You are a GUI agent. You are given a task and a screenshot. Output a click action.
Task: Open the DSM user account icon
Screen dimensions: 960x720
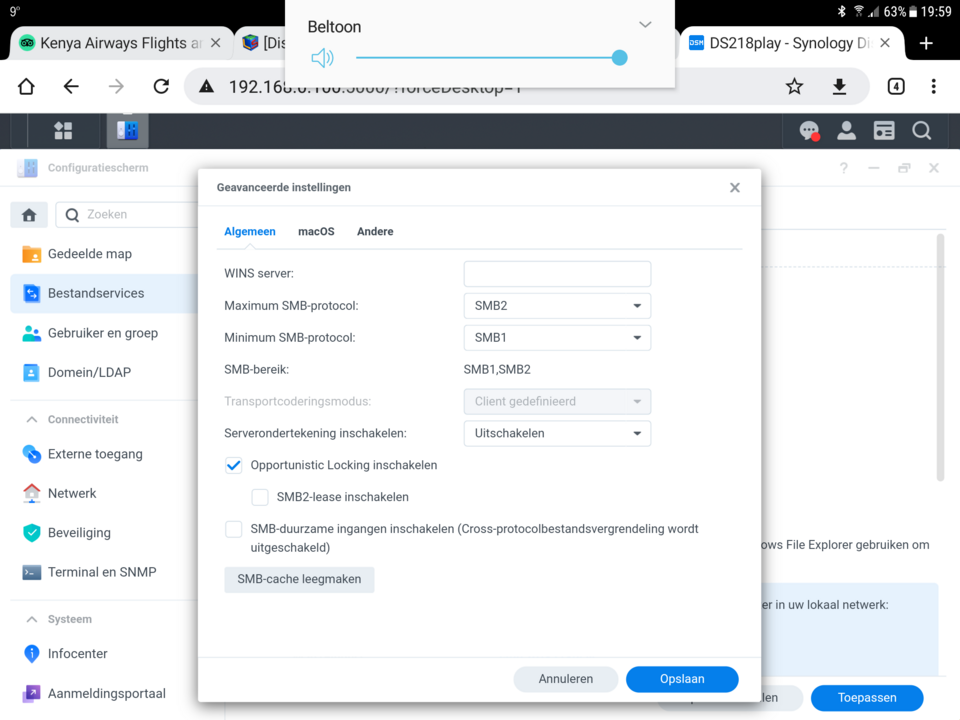[846, 131]
